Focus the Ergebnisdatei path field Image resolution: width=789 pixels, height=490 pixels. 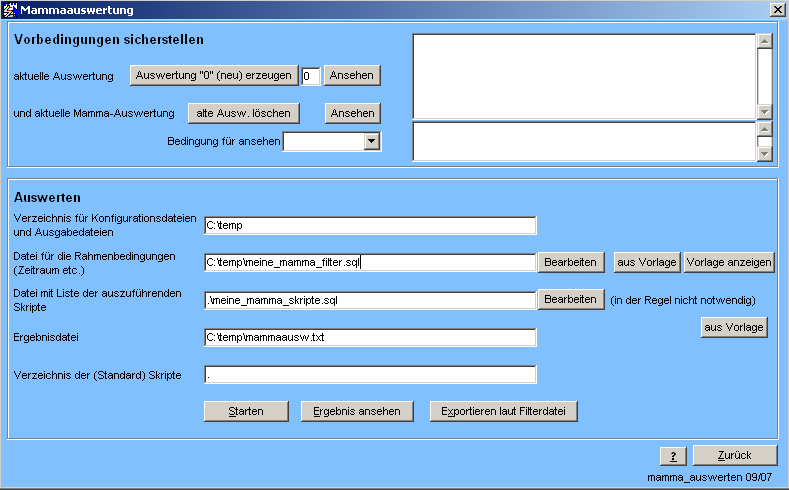[x=370, y=337]
